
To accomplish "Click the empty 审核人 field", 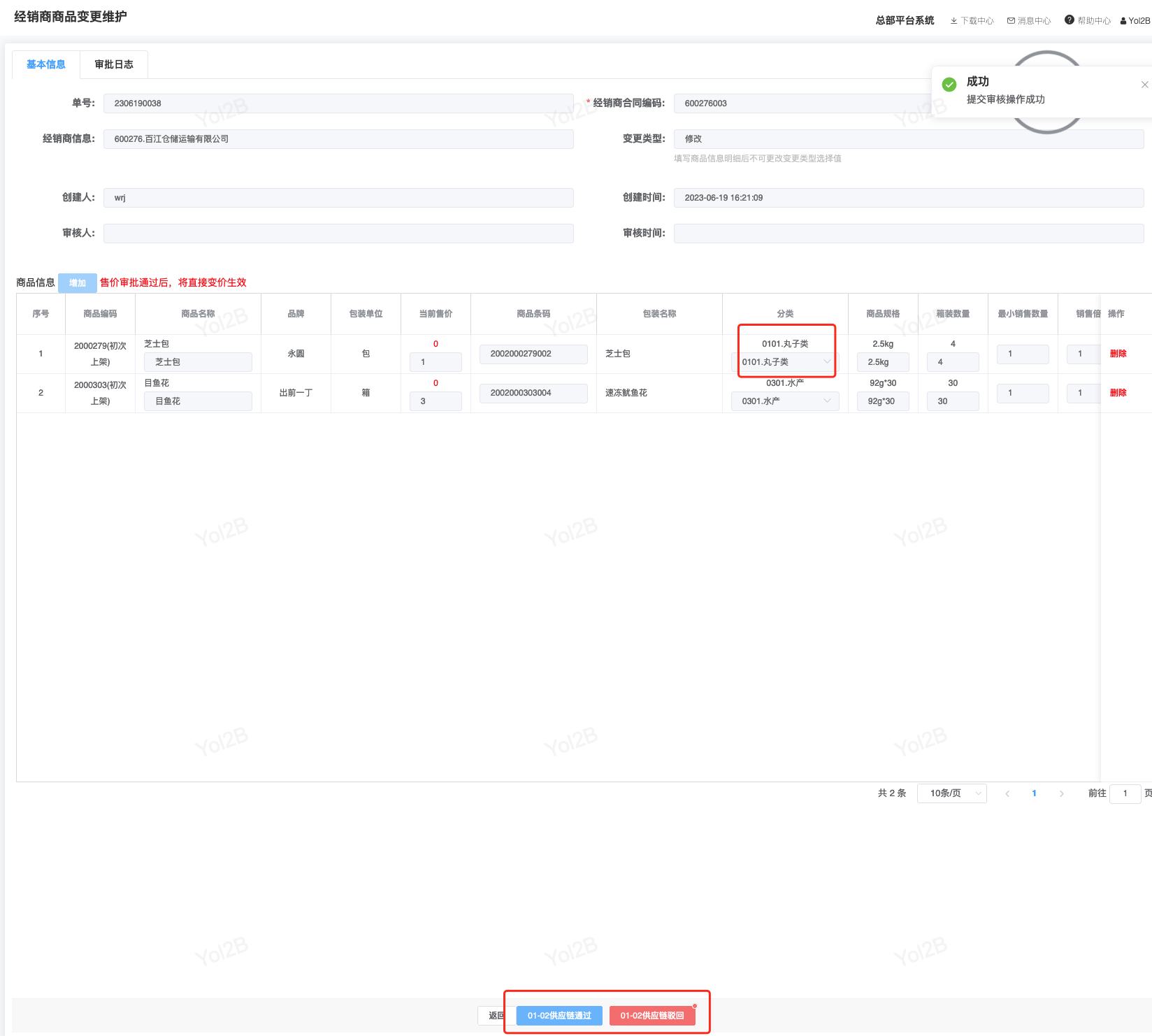I will [x=338, y=233].
